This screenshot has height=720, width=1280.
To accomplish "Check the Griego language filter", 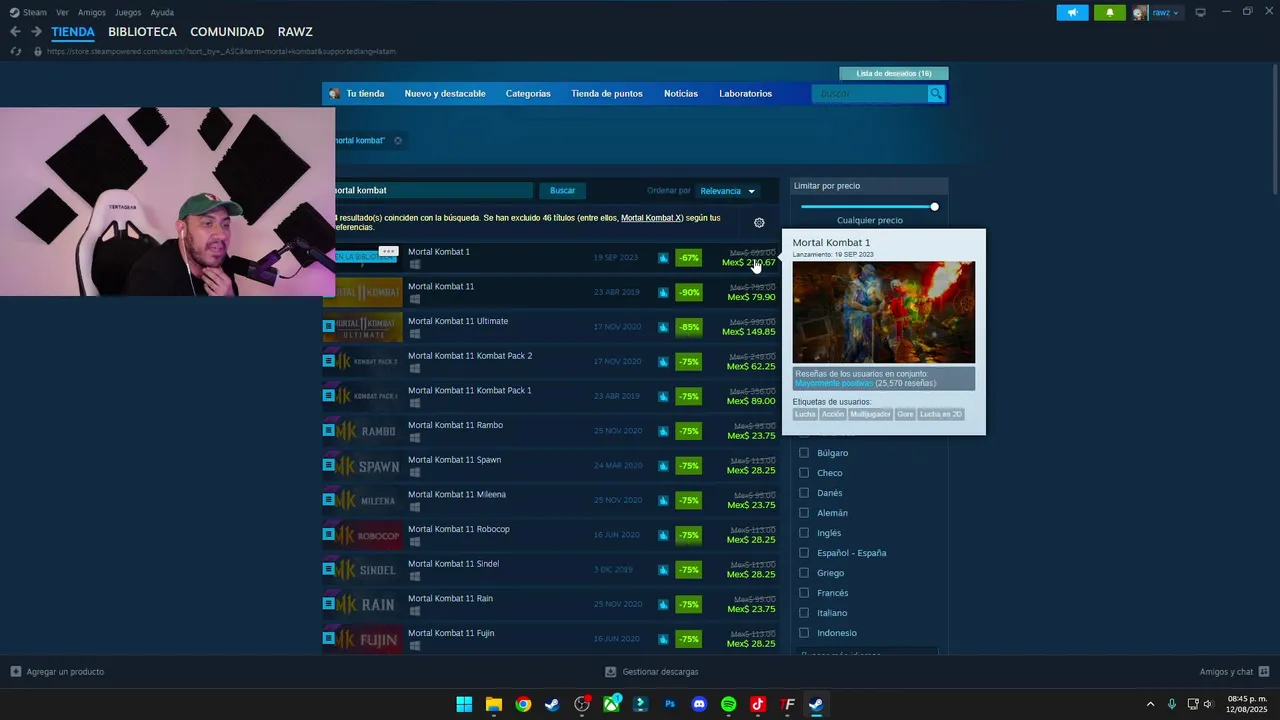I will tap(804, 573).
